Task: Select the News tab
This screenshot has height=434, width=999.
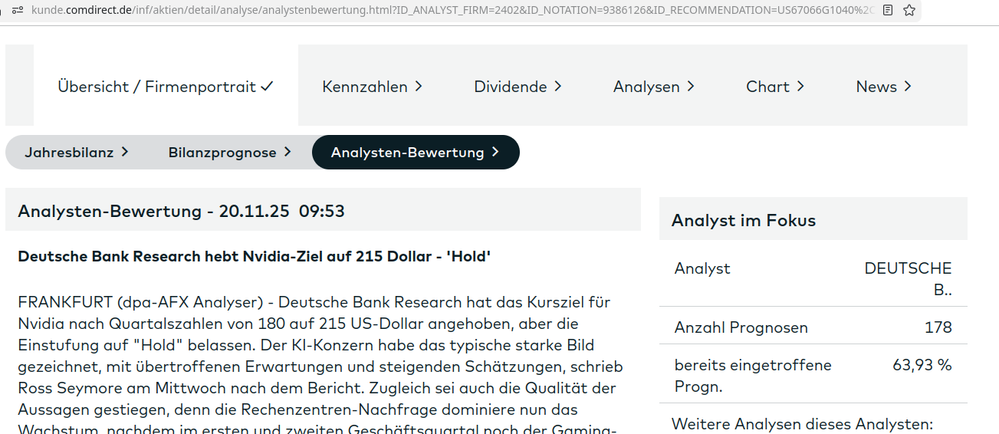Action: click(x=883, y=87)
